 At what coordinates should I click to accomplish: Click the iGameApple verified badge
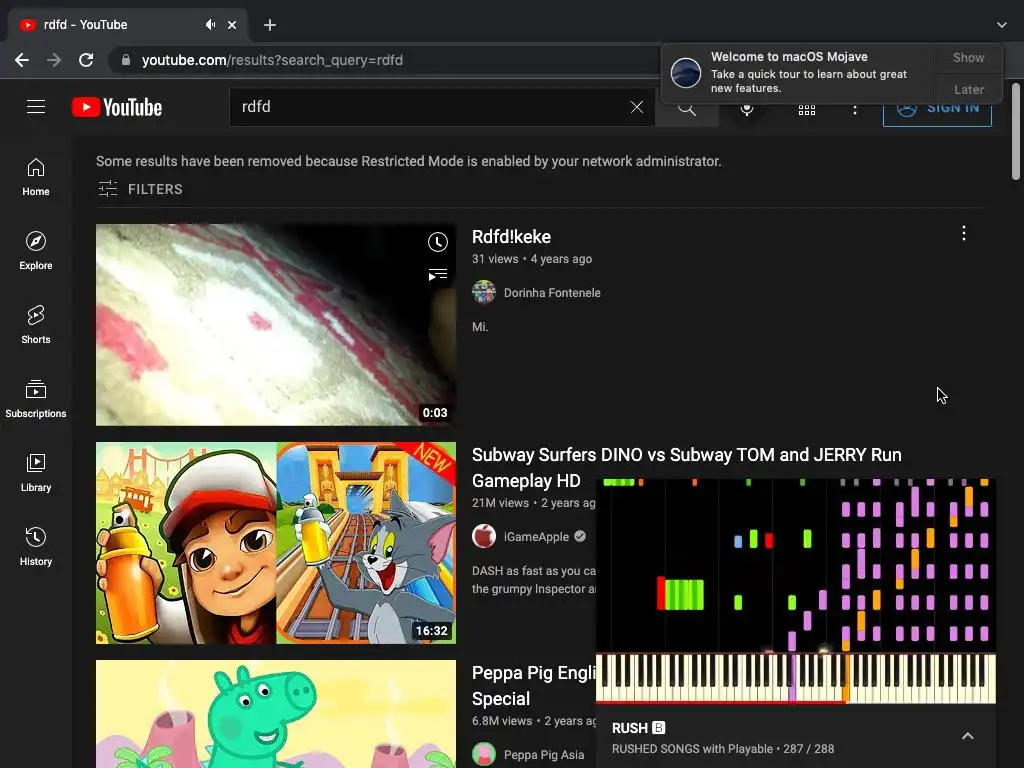pos(580,537)
